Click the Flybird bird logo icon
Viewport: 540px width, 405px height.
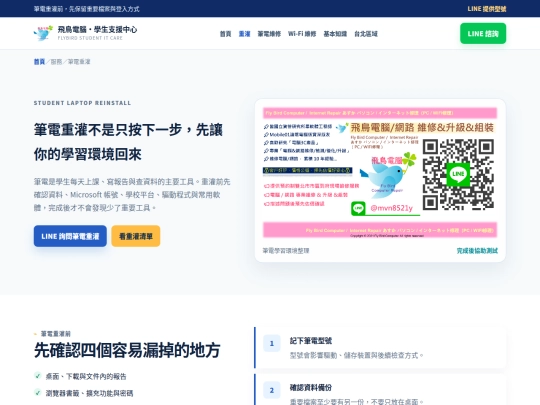43,33
